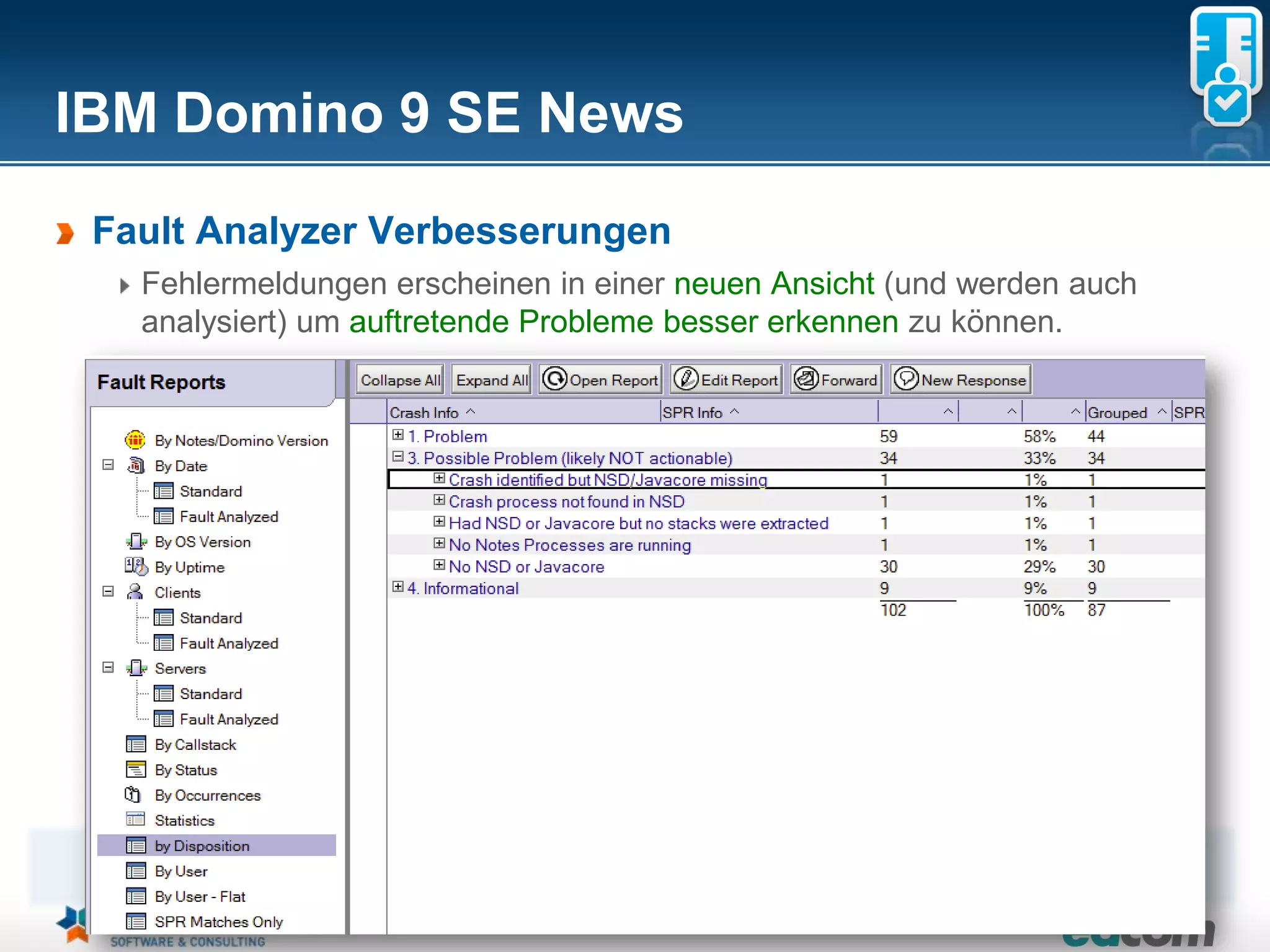Collapse the By Date tree node
1270x952 pixels.
point(108,465)
